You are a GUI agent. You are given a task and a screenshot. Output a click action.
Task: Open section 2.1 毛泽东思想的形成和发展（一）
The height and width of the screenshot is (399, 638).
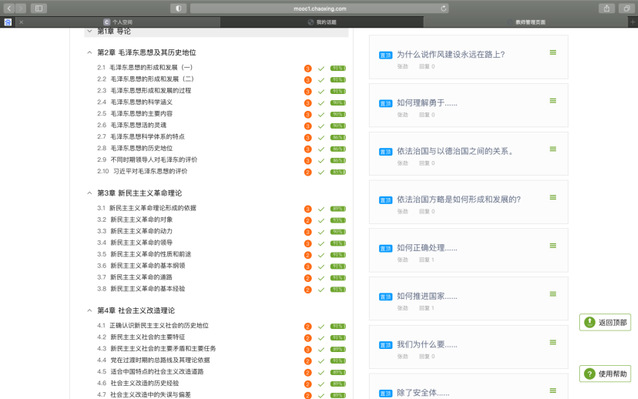click(145, 68)
